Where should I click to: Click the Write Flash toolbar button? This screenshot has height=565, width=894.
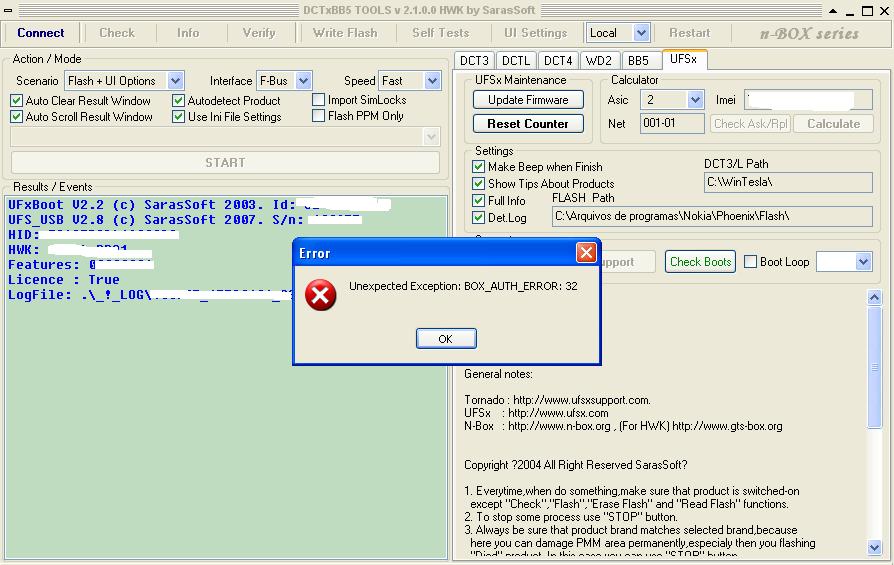pyautogui.click(x=345, y=33)
